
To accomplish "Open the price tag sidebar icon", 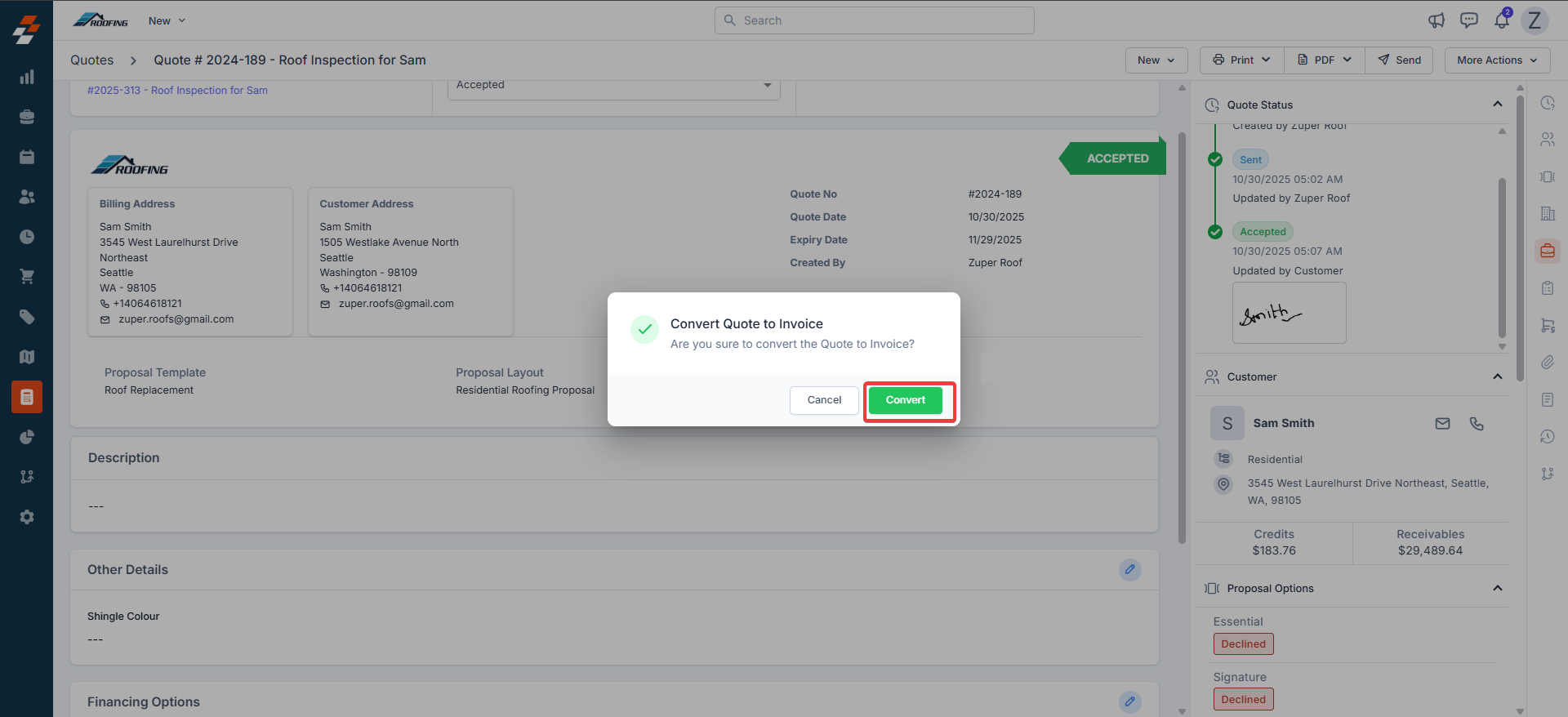I will (x=27, y=317).
